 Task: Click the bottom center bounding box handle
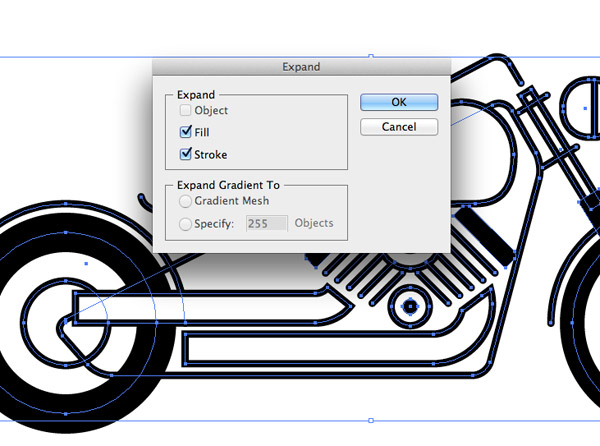coord(370,420)
